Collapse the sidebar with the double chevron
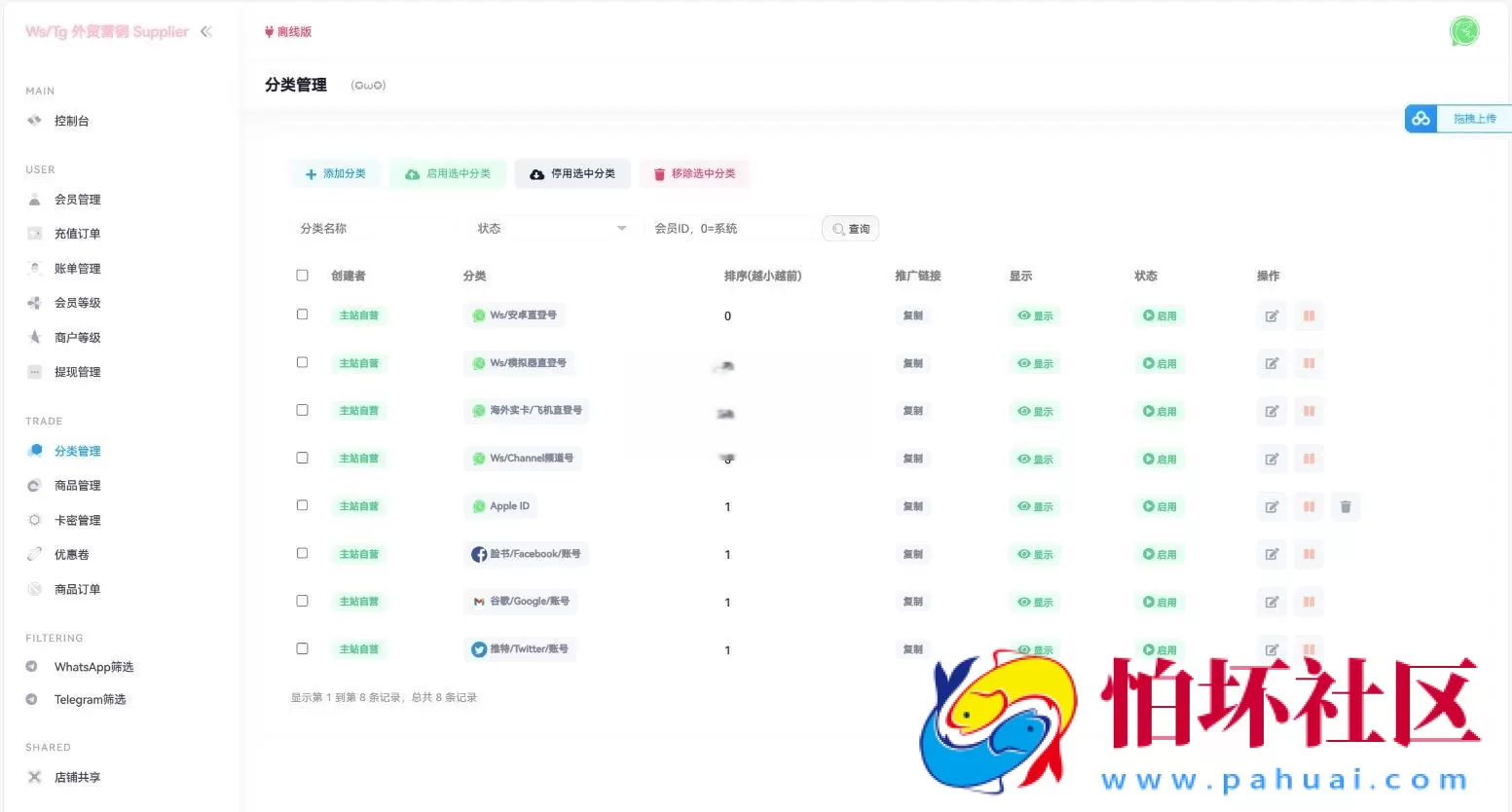Screen dimensions: 1512x812 [x=206, y=30]
